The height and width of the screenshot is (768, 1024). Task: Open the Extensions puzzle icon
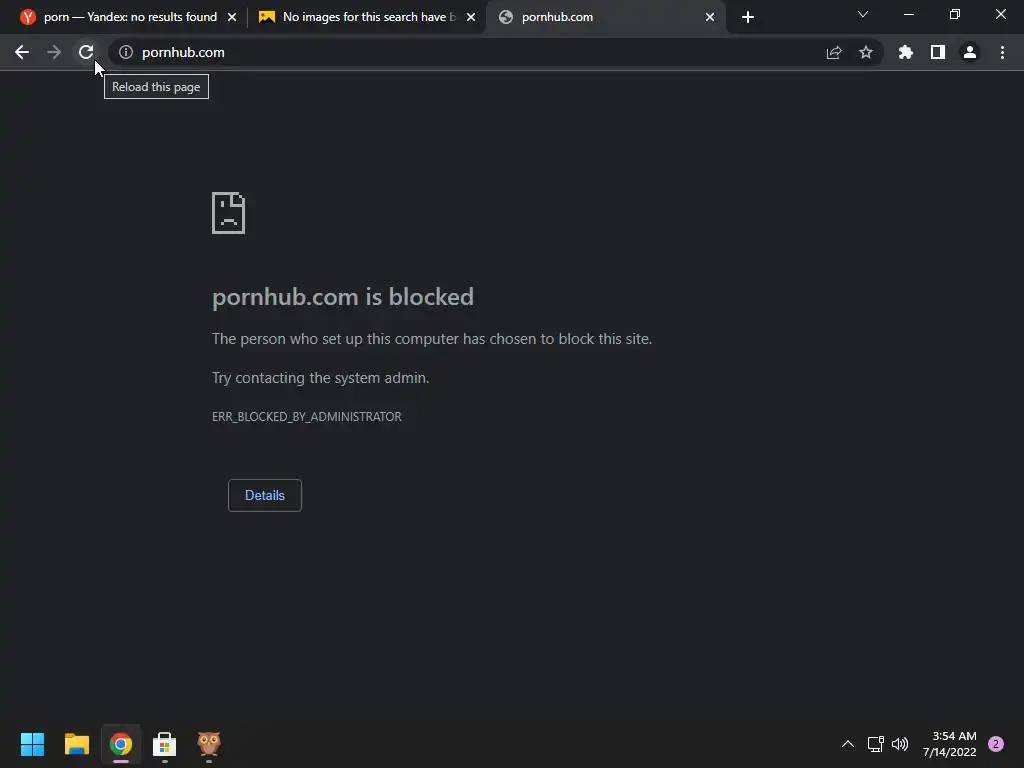906,52
